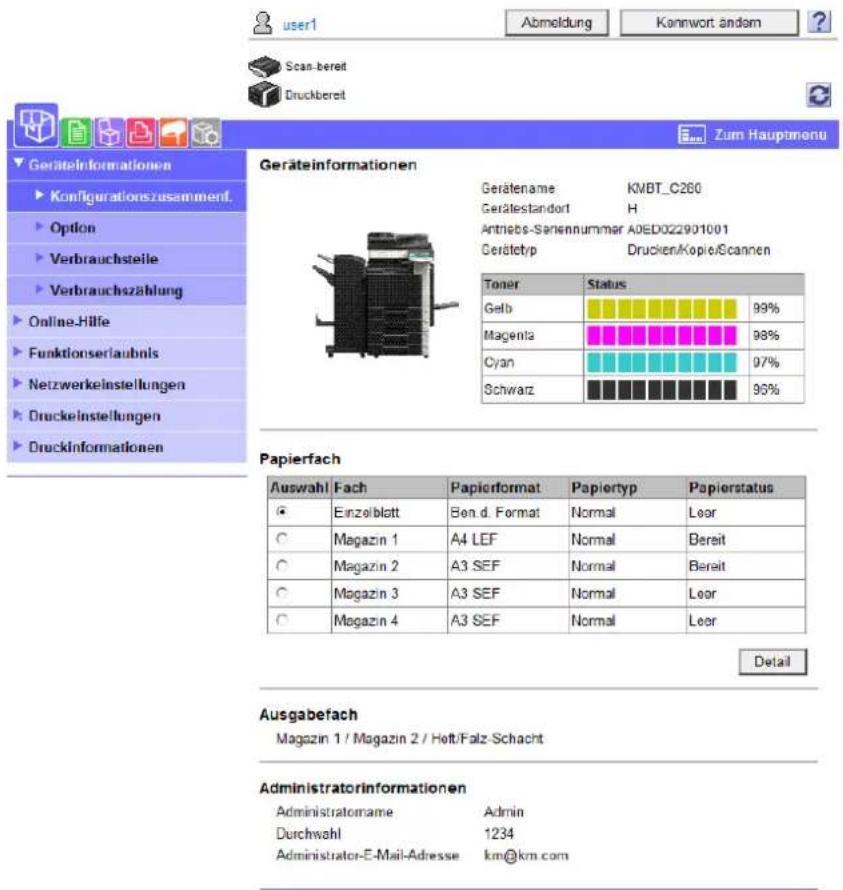Viewport: 843px width, 890px height.
Task: Click the Abmeldung button
Action: point(556,23)
